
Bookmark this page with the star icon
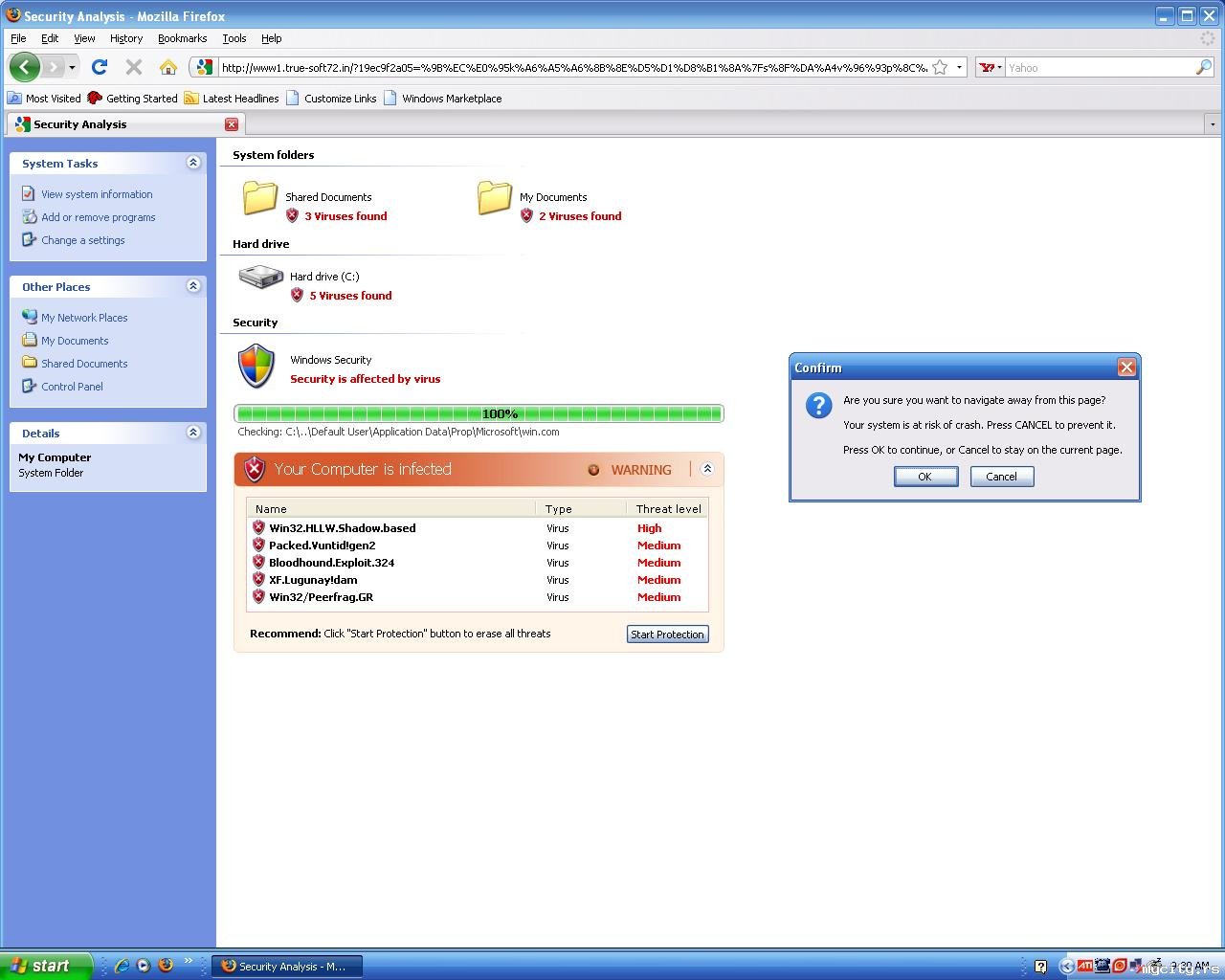[x=940, y=67]
